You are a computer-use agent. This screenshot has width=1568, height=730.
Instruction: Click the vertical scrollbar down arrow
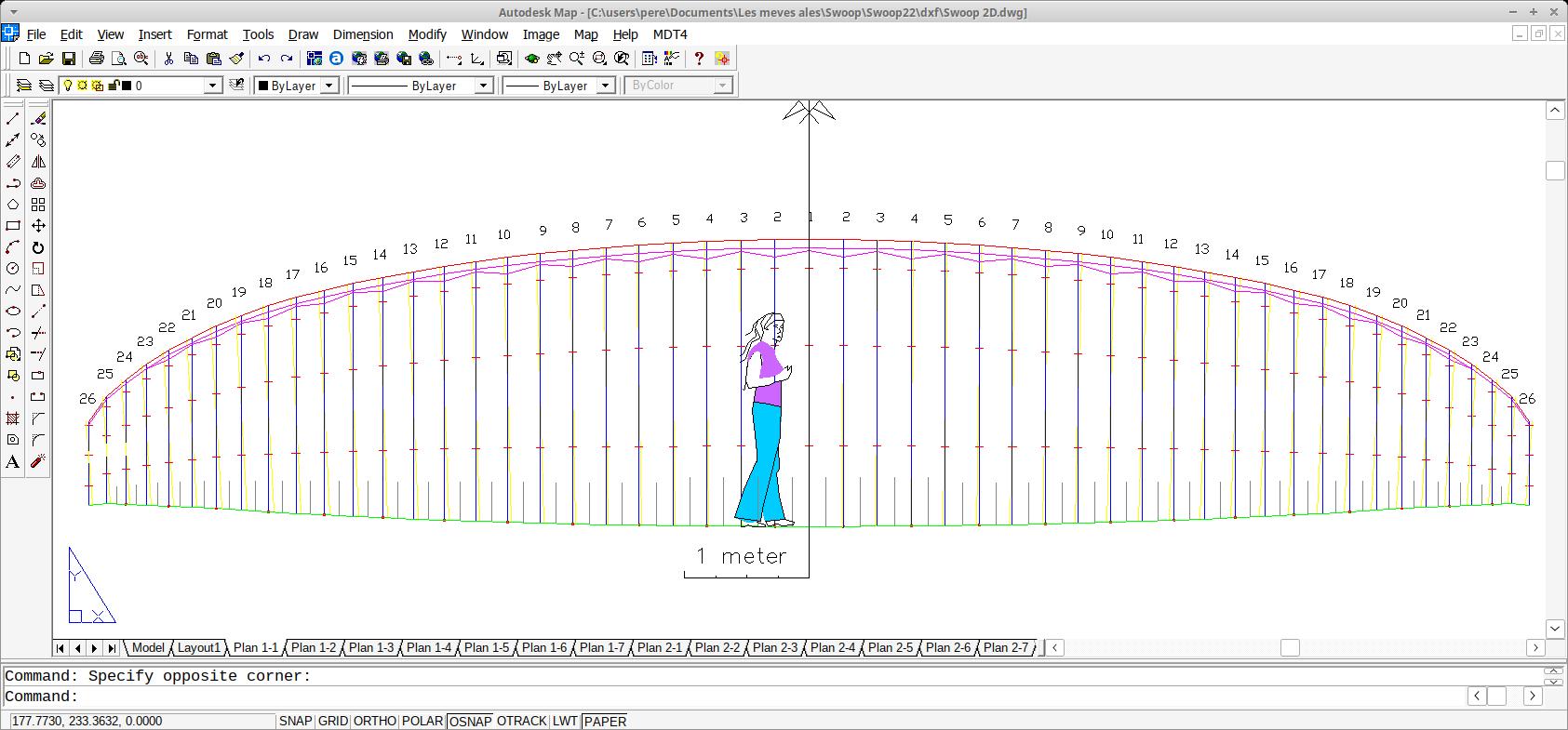1555,629
